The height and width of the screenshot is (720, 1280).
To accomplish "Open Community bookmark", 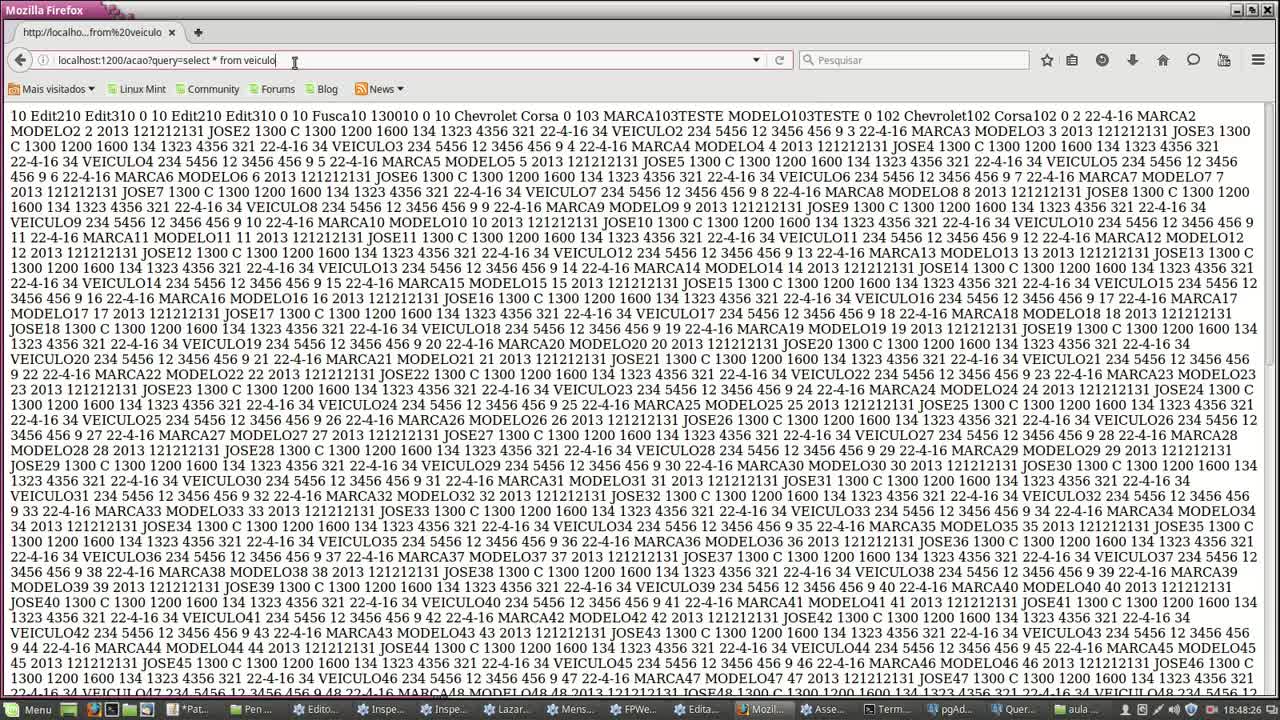I will (206, 89).
